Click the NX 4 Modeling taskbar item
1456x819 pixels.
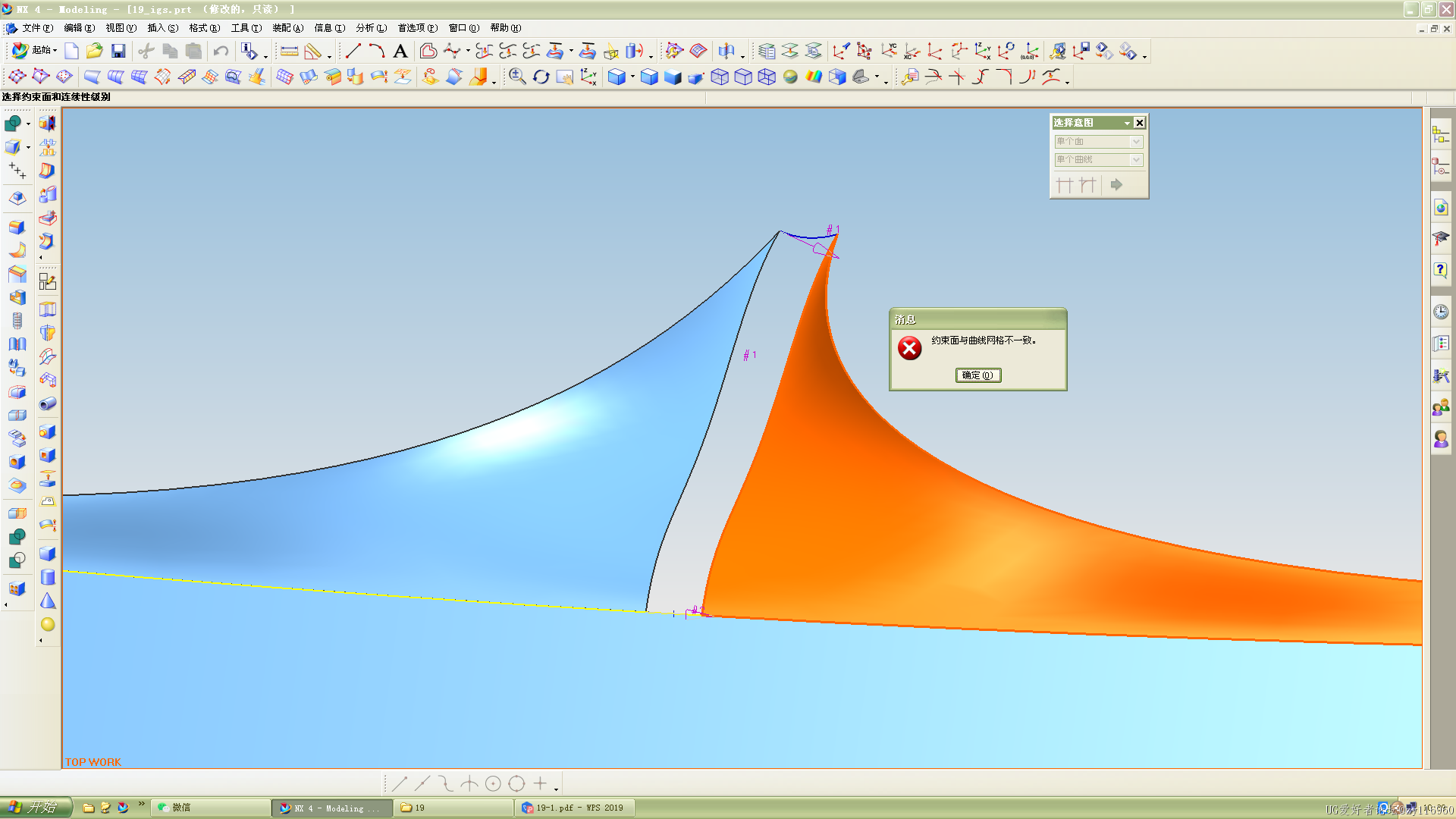pyautogui.click(x=332, y=808)
